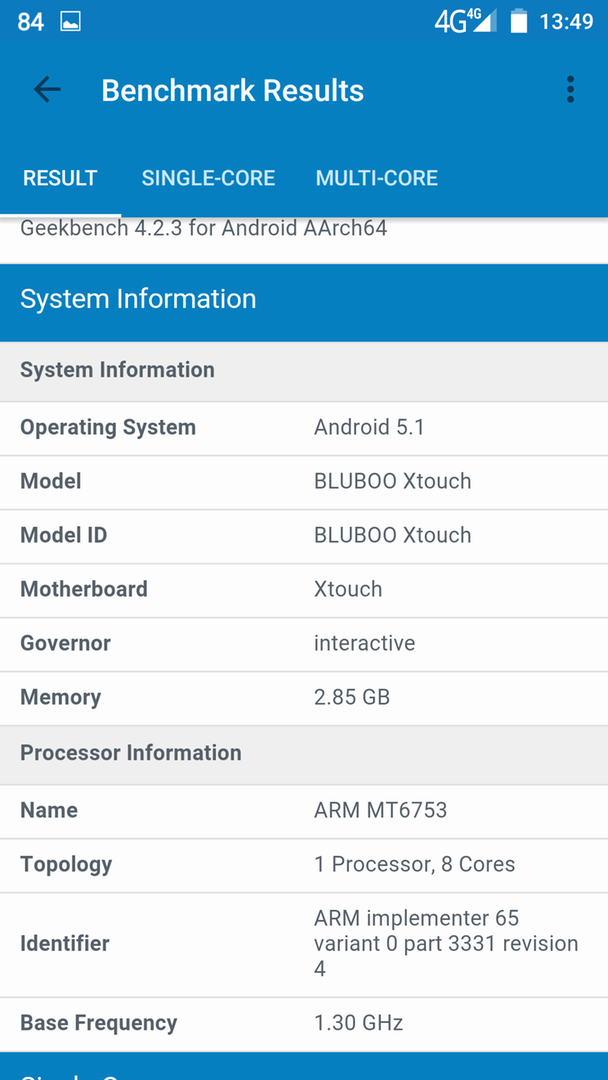Select the Model ID label
Viewport: 608px width, 1080px height.
[63, 535]
